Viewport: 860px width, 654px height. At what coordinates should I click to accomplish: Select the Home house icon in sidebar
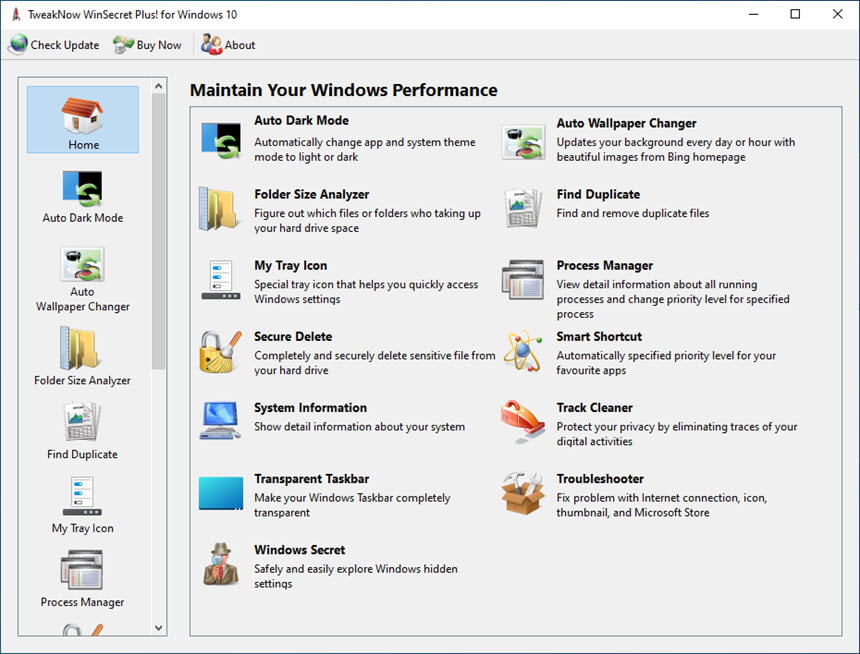coord(82,115)
